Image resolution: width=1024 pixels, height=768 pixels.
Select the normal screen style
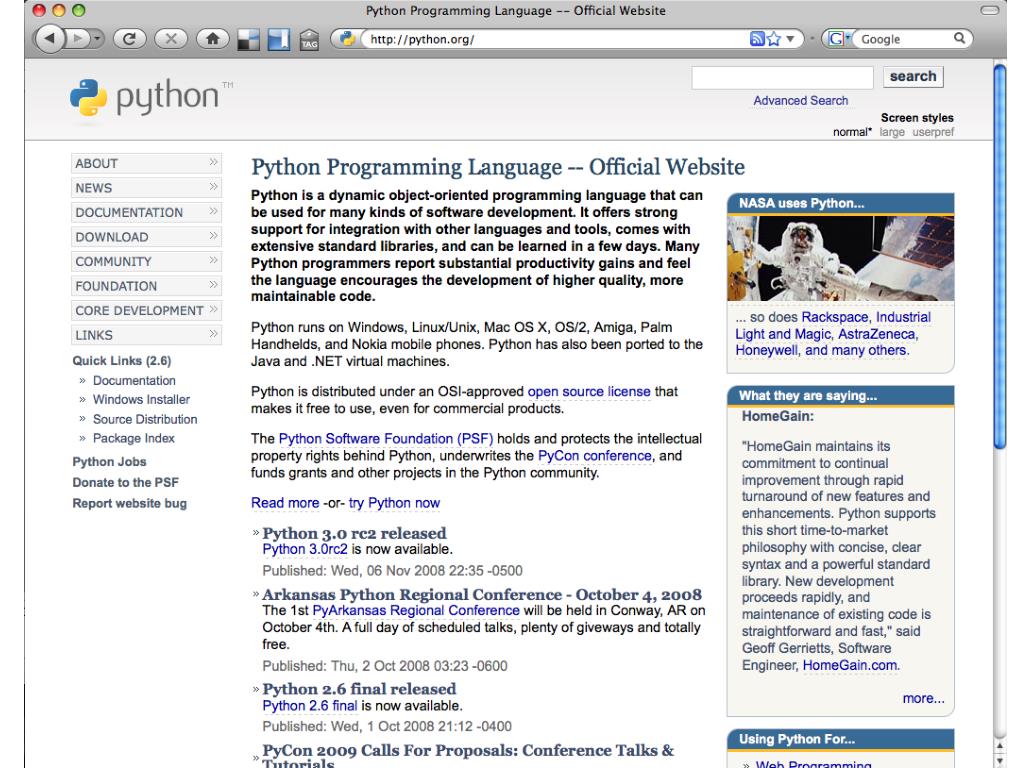pyautogui.click(x=852, y=132)
